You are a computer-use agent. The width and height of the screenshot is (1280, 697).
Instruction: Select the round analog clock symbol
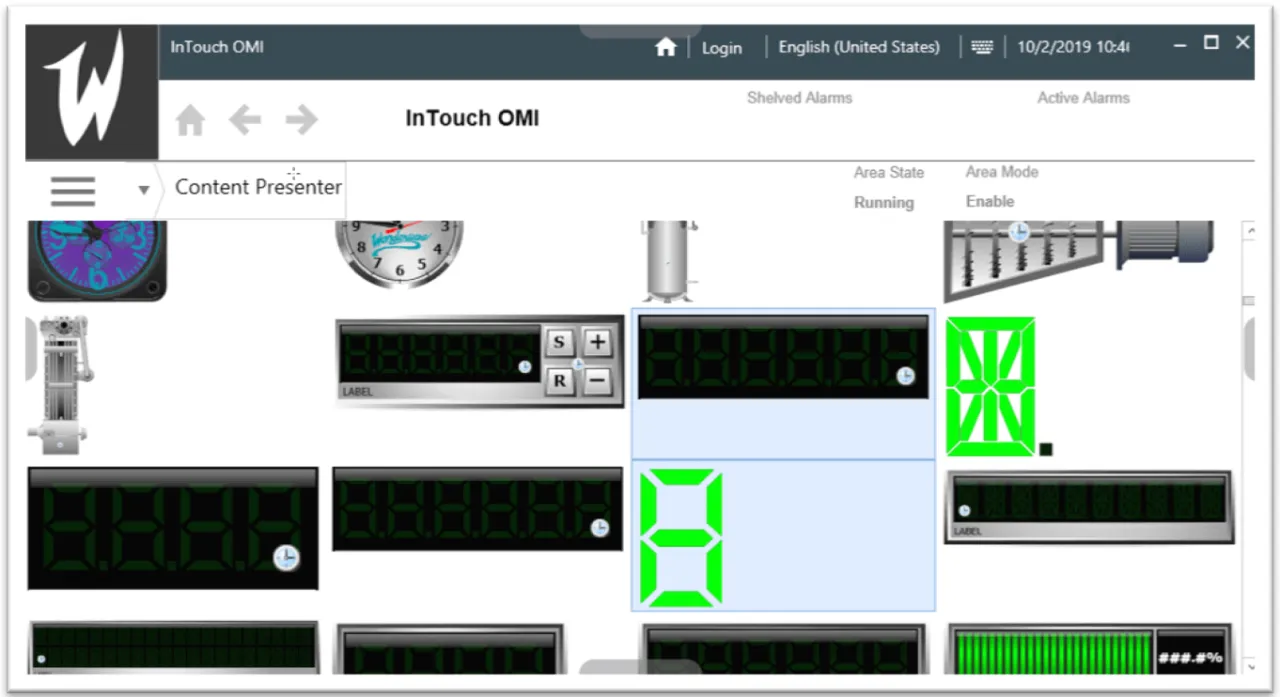click(399, 254)
